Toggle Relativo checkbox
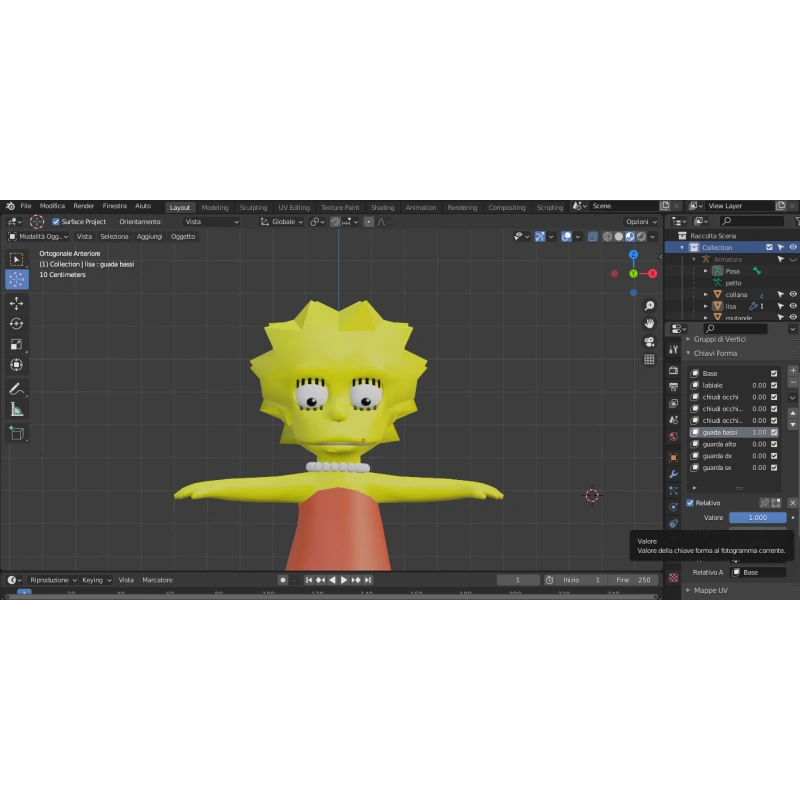This screenshot has width=800, height=800. (690, 503)
